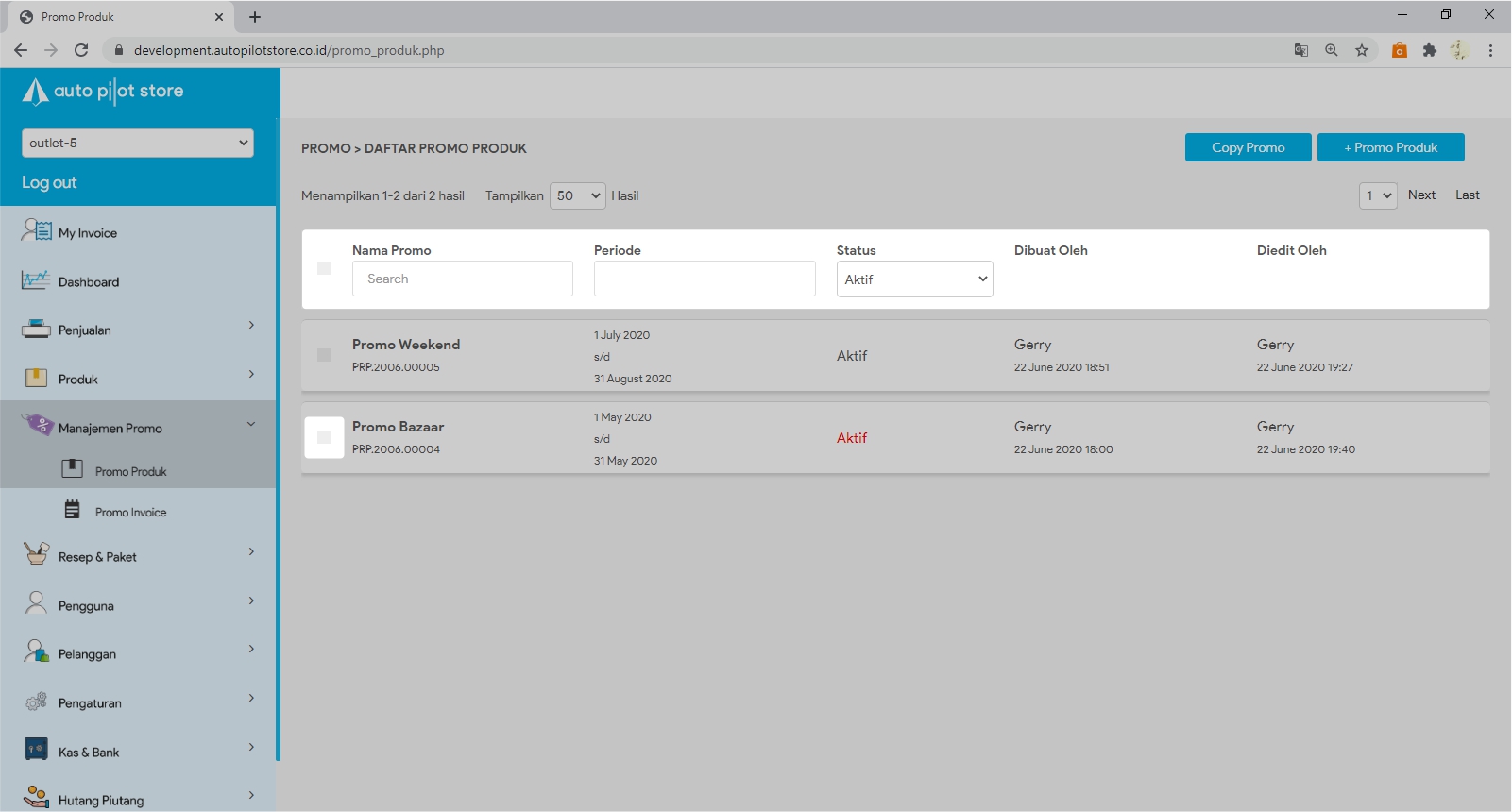The image size is (1512, 812).
Task: Click the Resep & Paket mortar icon
Action: coord(36,554)
